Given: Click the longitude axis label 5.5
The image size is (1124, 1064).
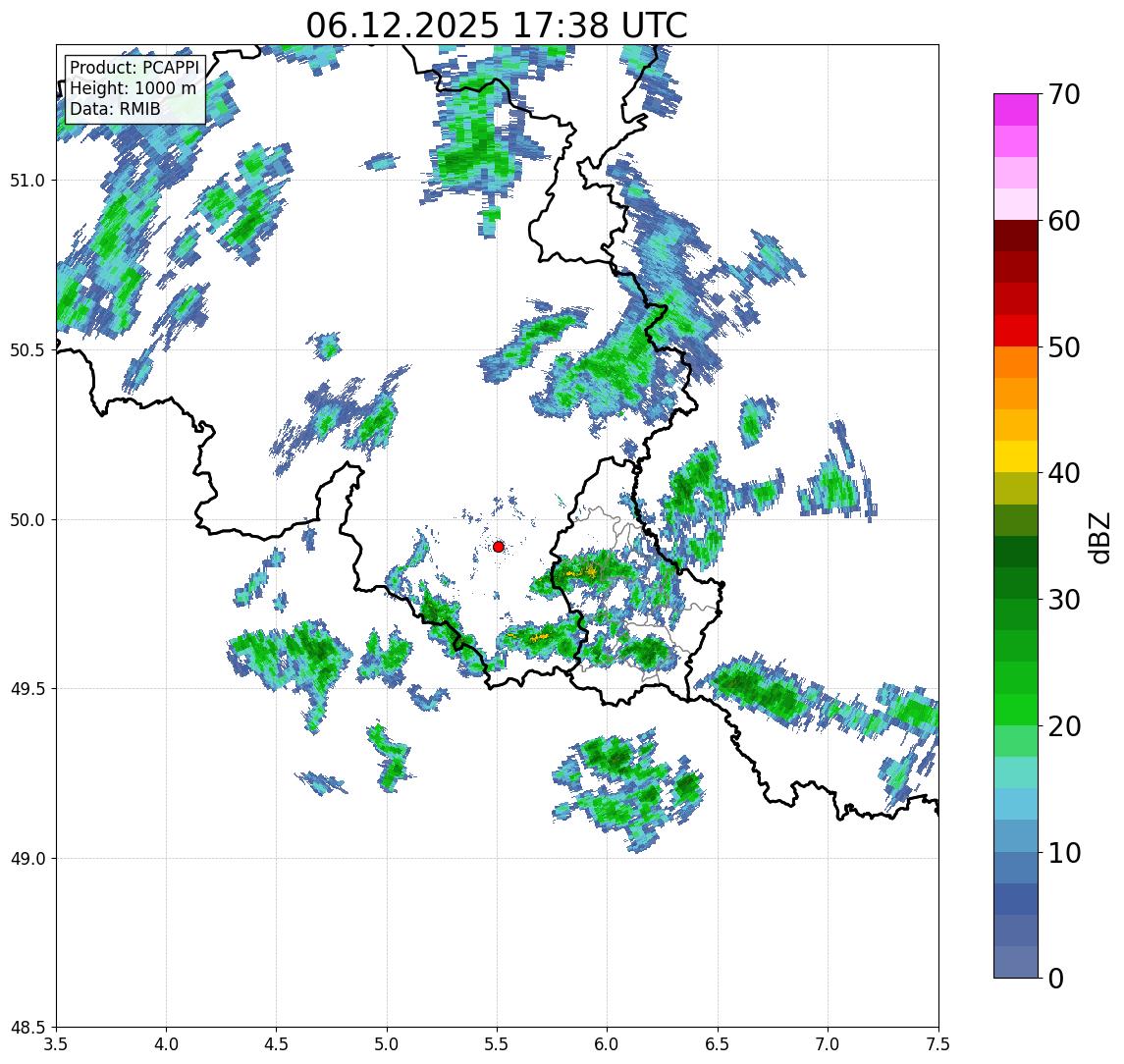Looking at the screenshot, I should [498, 1044].
